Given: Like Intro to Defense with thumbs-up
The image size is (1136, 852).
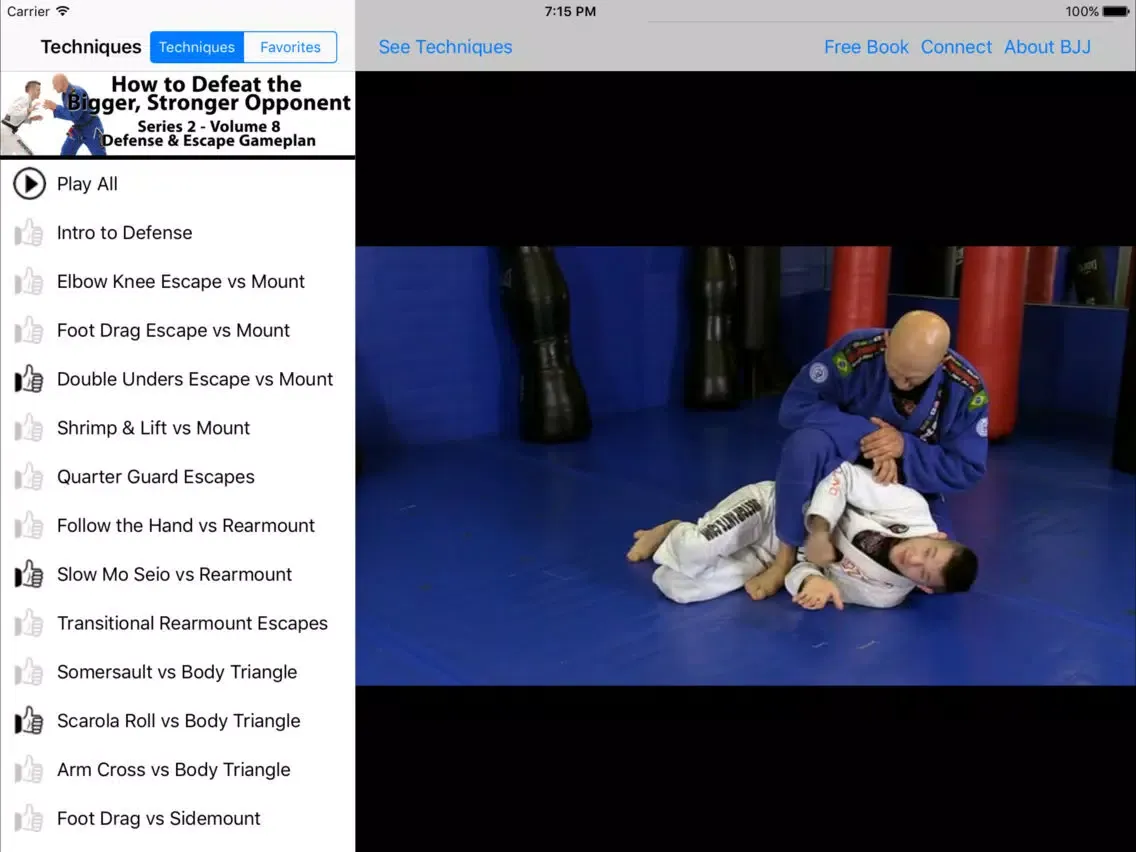Looking at the screenshot, I should [x=29, y=233].
